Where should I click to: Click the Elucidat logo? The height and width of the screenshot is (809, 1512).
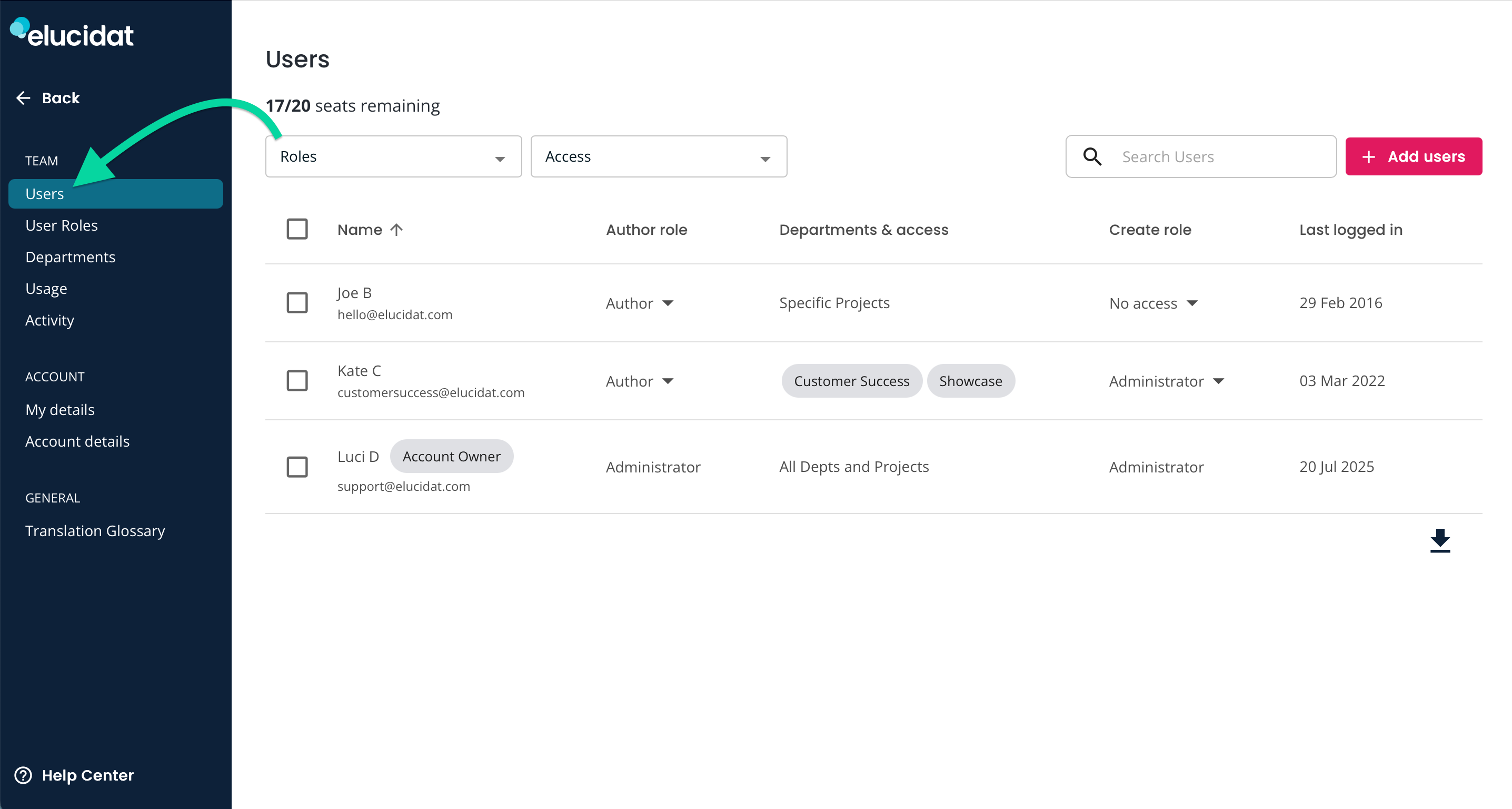(x=72, y=33)
